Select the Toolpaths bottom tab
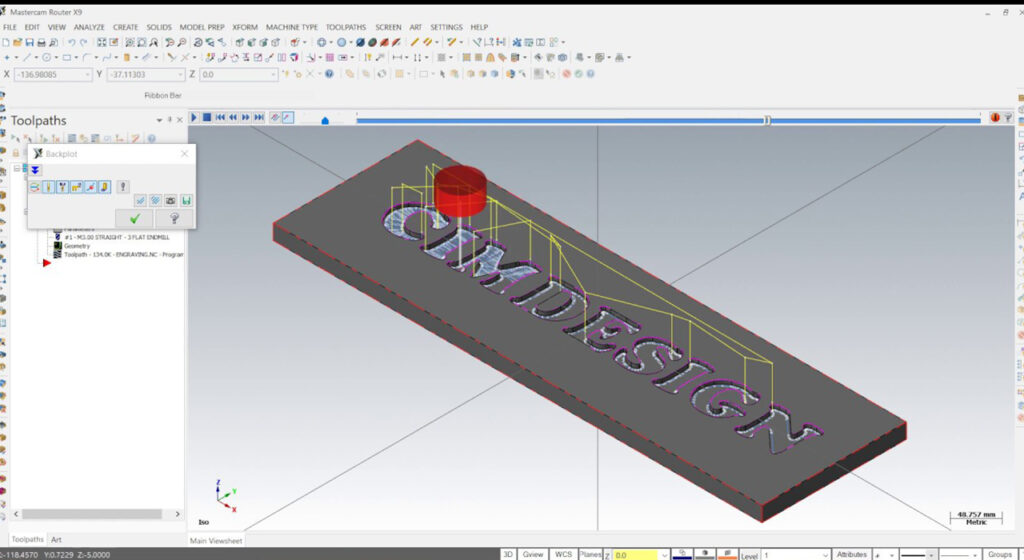 (x=27, y=540)
